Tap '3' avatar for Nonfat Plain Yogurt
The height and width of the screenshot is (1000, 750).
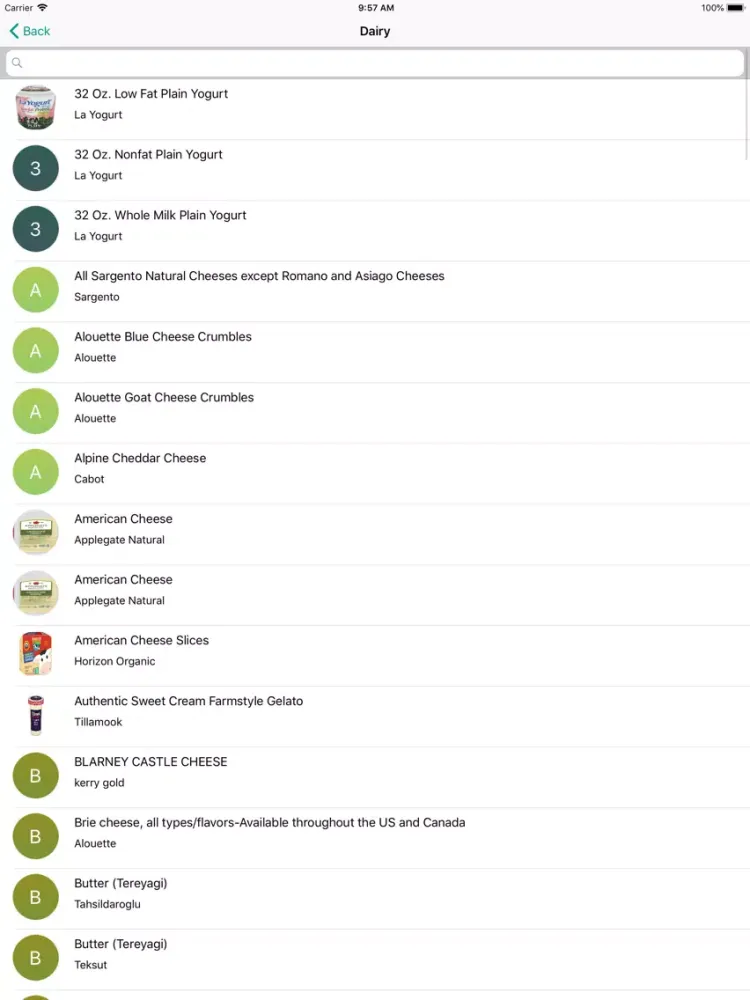pyautogui.click(x=36, y=168)
